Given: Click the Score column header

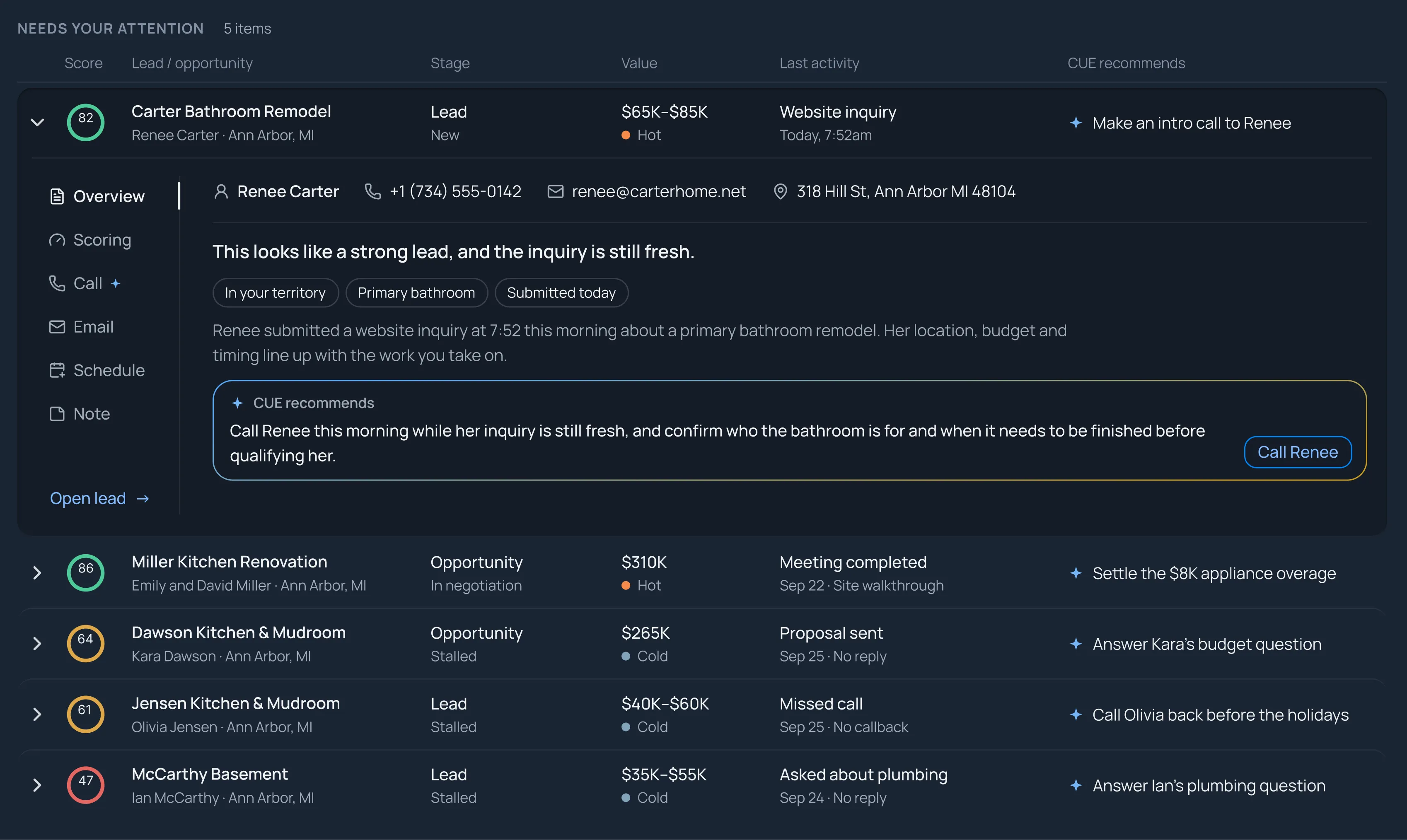Looking at the screenshot, I should pyautogui.click(x=84, y=63).
